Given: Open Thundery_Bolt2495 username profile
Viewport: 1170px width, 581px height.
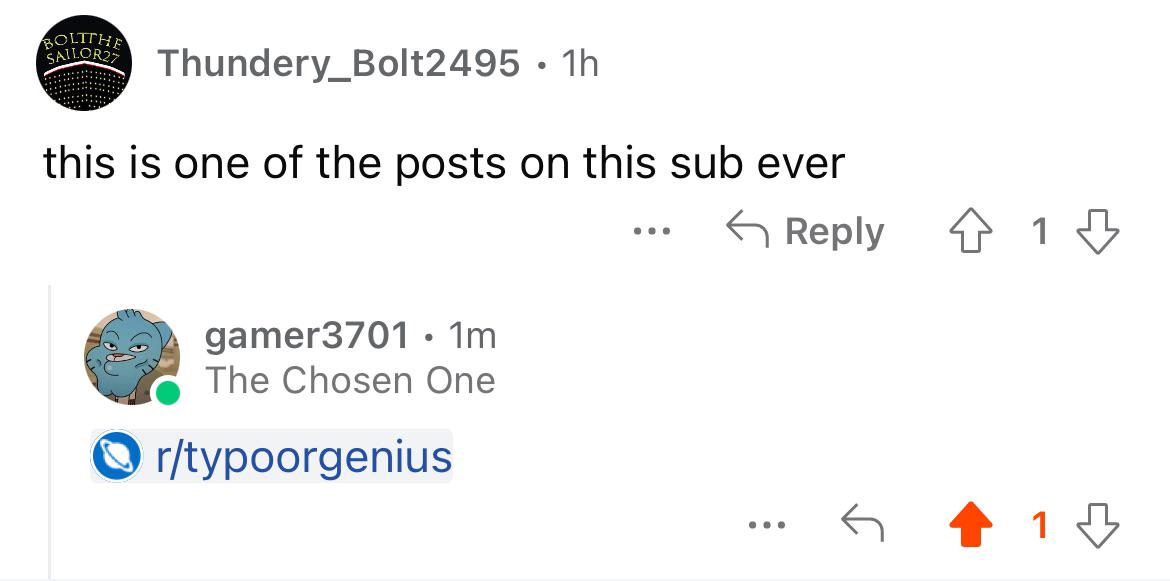Looking at the screenshot, I should [x=339, y=63].
